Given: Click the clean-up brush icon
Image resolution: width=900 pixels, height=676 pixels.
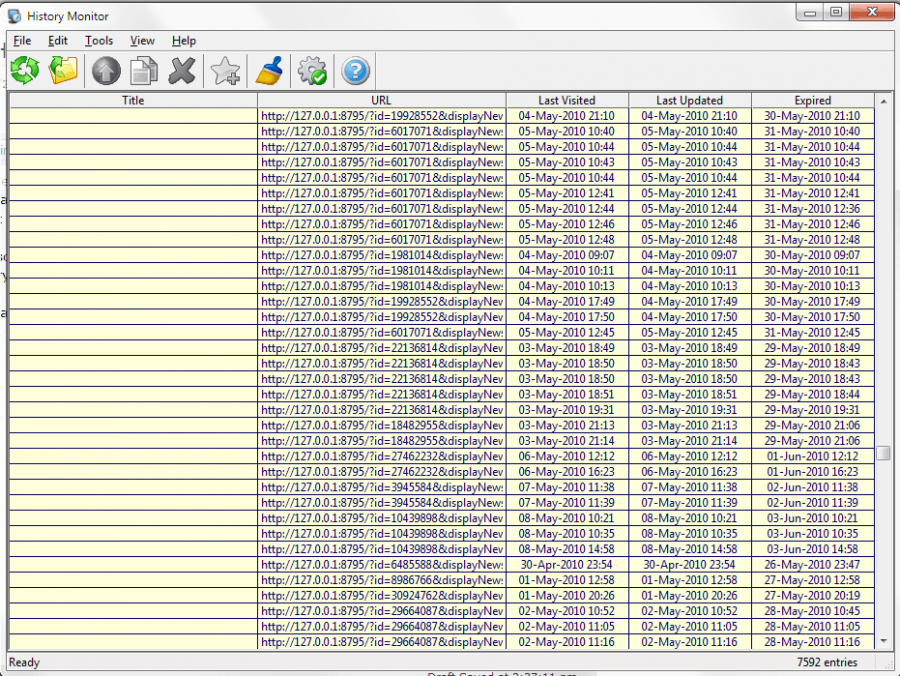Looking at the screenshot, I should coord(268,71).
